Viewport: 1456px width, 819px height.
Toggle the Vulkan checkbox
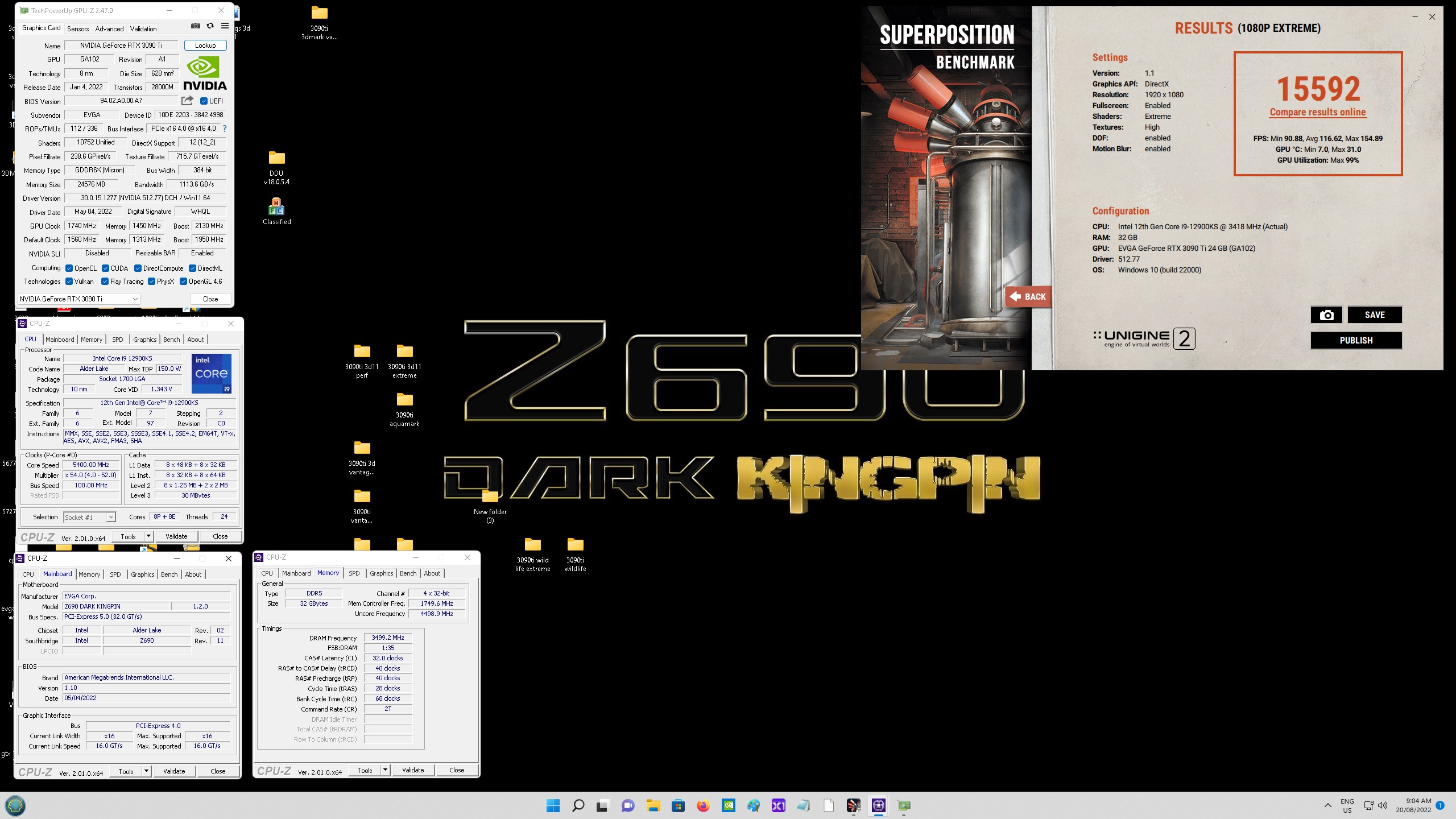pos(69,282)
